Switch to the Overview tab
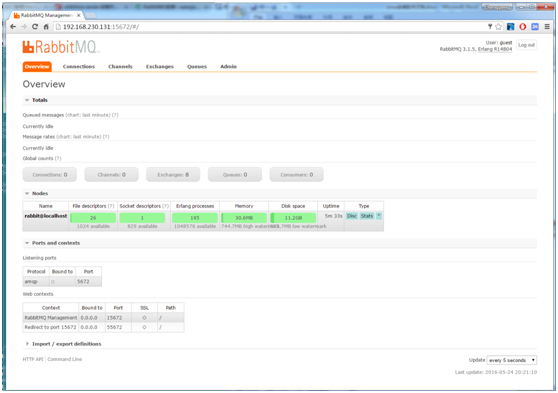Image resolution: width=558 pixels, height=393 pixels. point(37,67)
